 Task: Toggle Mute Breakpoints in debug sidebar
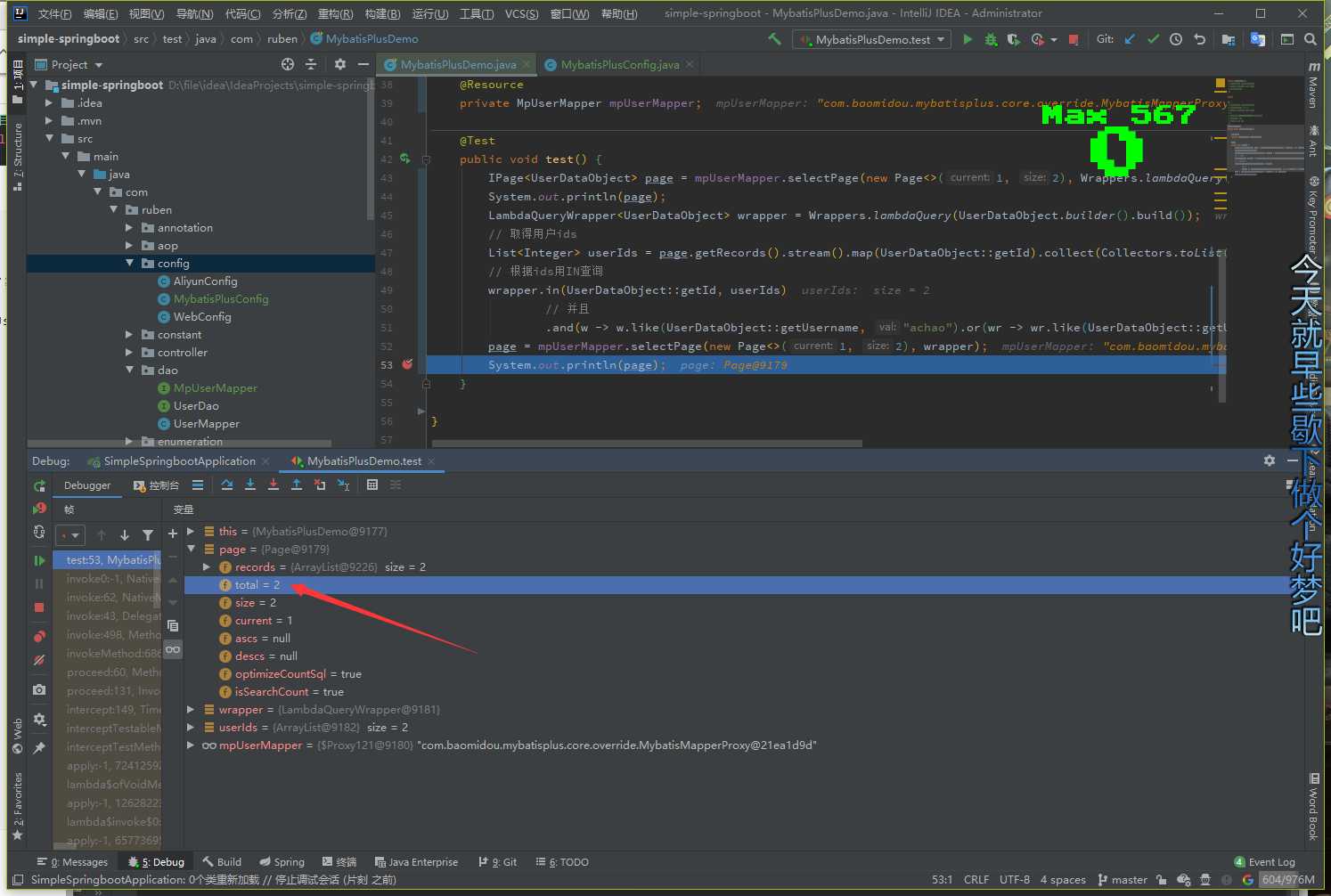[39, 660]
